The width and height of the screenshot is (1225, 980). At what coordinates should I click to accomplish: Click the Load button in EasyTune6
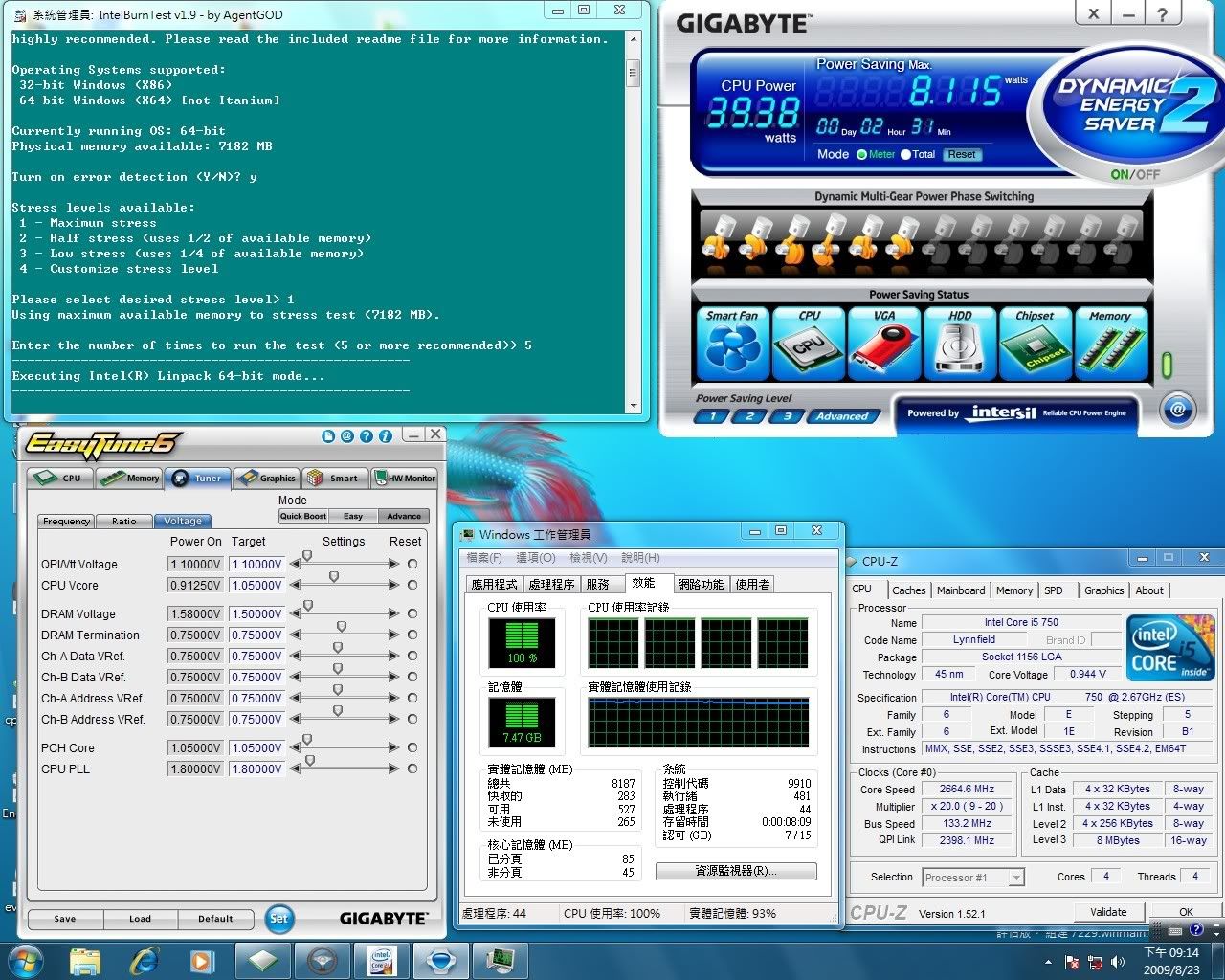coord(140,919)
